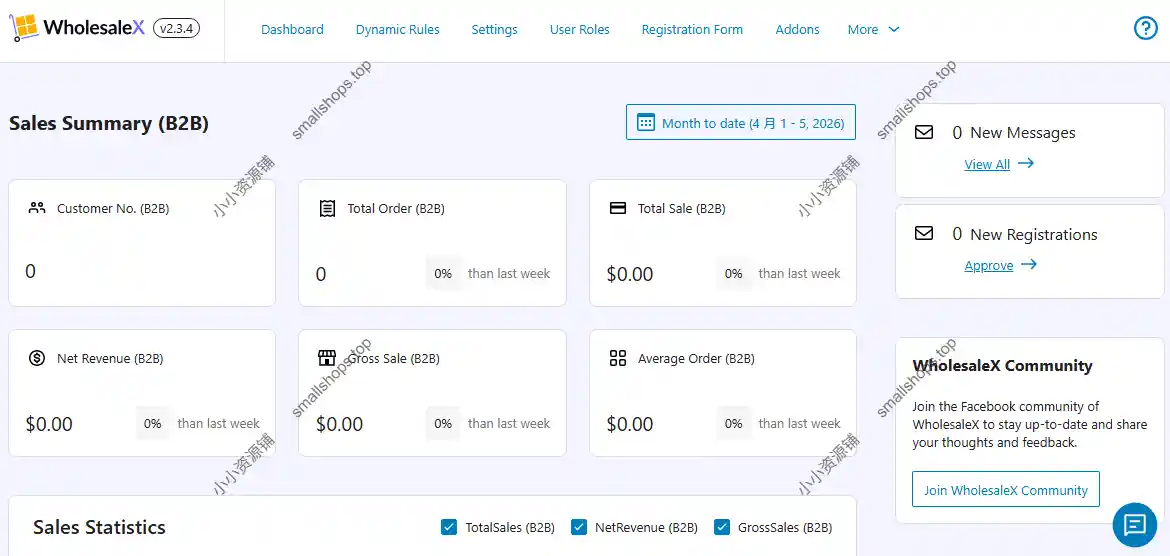Click the New Registrations envelope icon
The image size is (1170, 556).
[x=924, y=234]
